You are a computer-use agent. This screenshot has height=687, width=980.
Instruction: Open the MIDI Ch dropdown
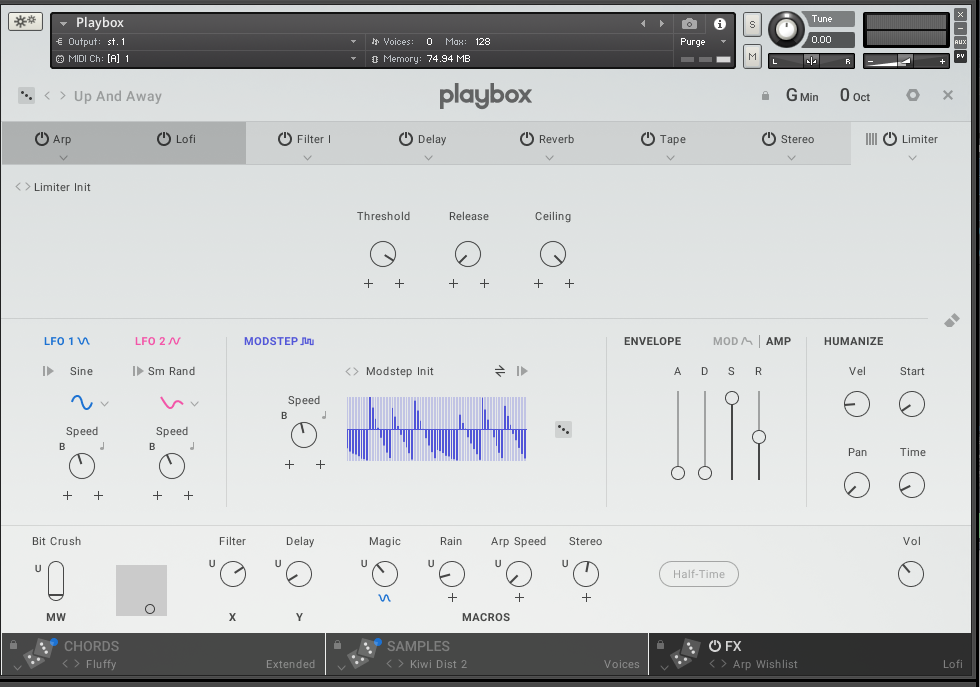[x=353, y=59]
